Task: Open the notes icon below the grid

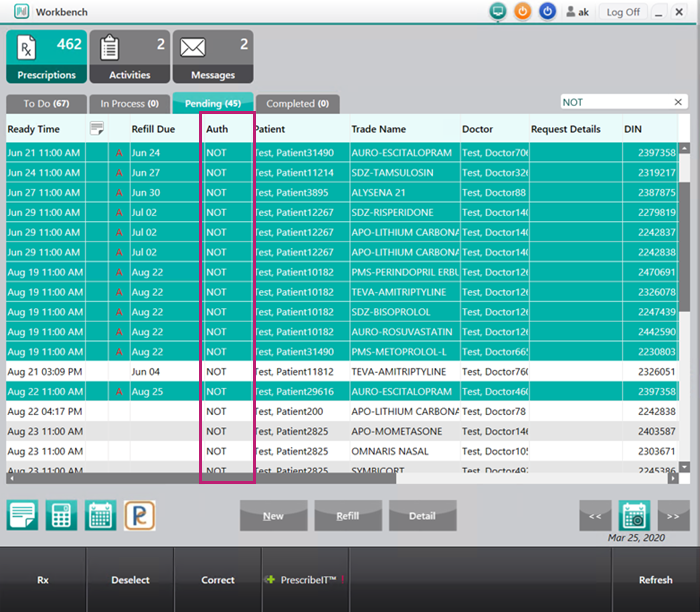Action: pos(22,516)
